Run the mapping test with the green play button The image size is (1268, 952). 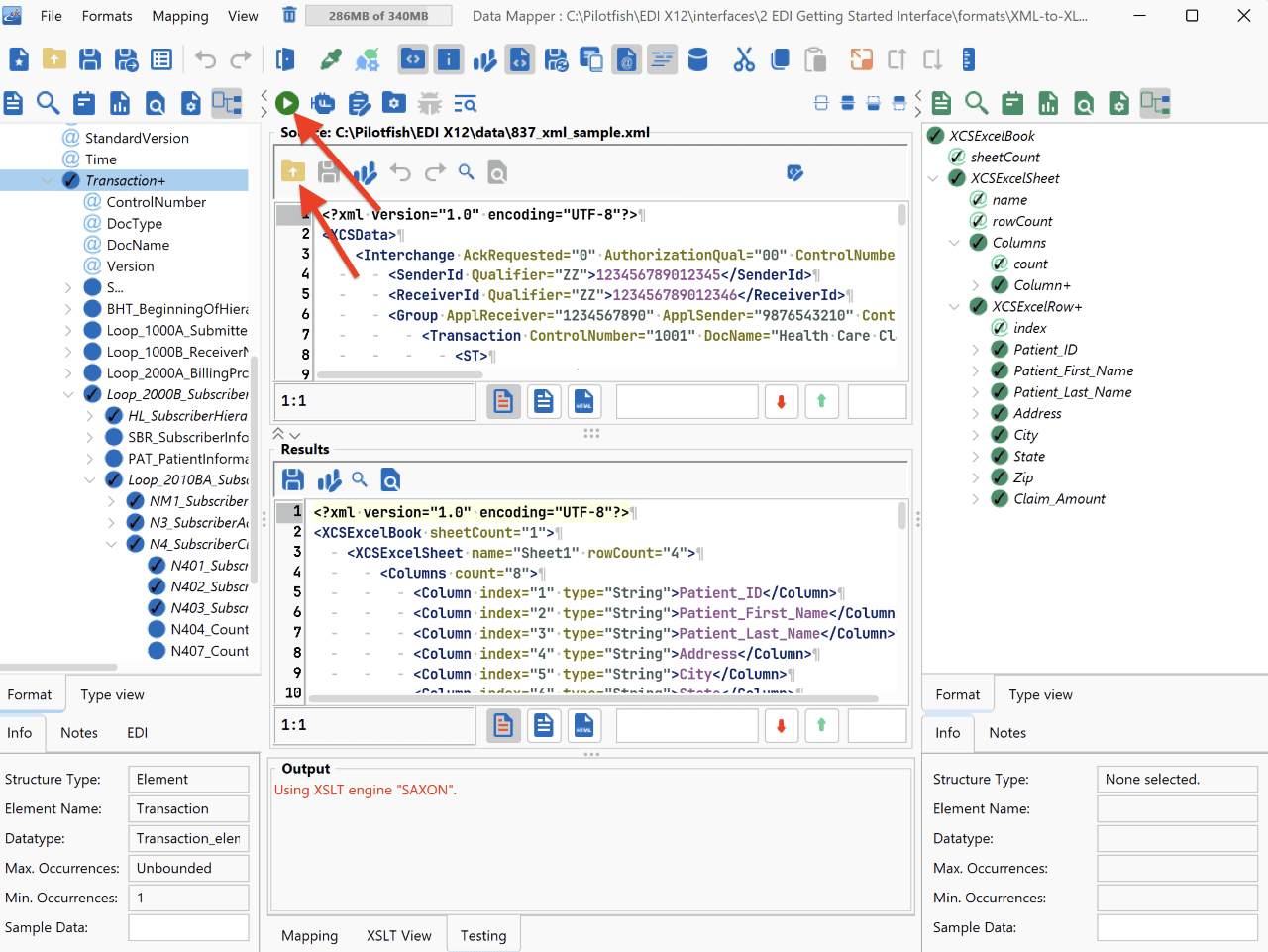(x=287, y=103)
